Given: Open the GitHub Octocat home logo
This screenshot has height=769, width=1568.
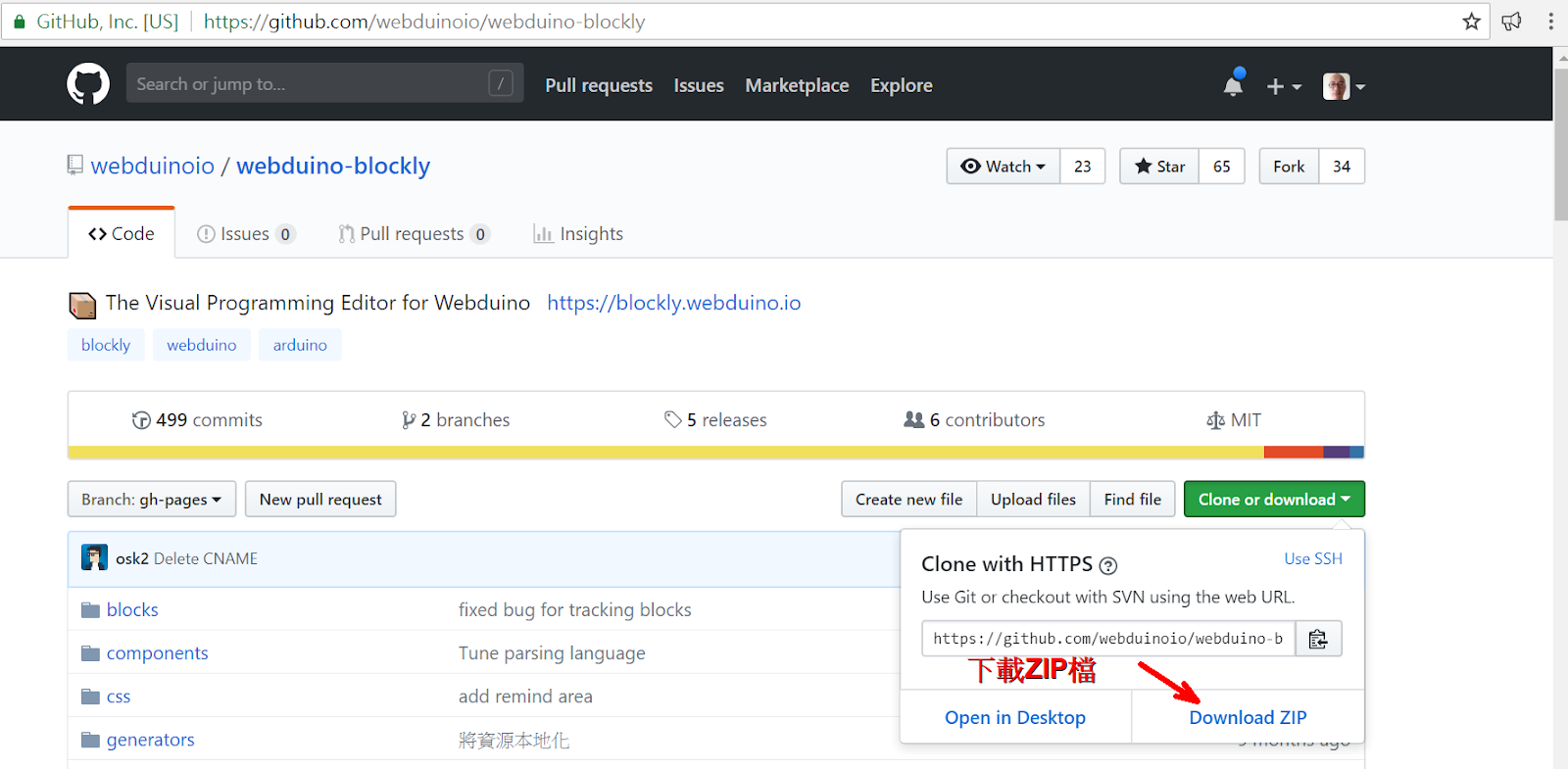Looking at the screenshot, I should point(88,84).
